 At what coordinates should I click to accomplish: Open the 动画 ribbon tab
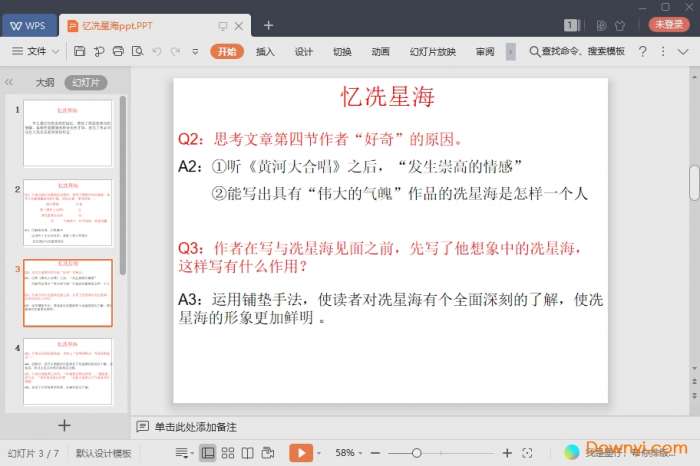(x=380, y=52)
